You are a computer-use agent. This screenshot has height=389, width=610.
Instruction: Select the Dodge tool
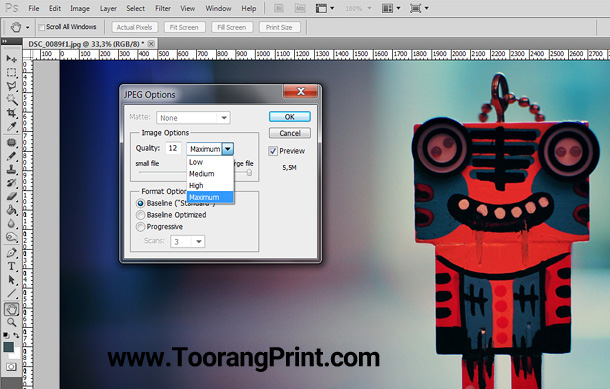(x=11, y=237)
